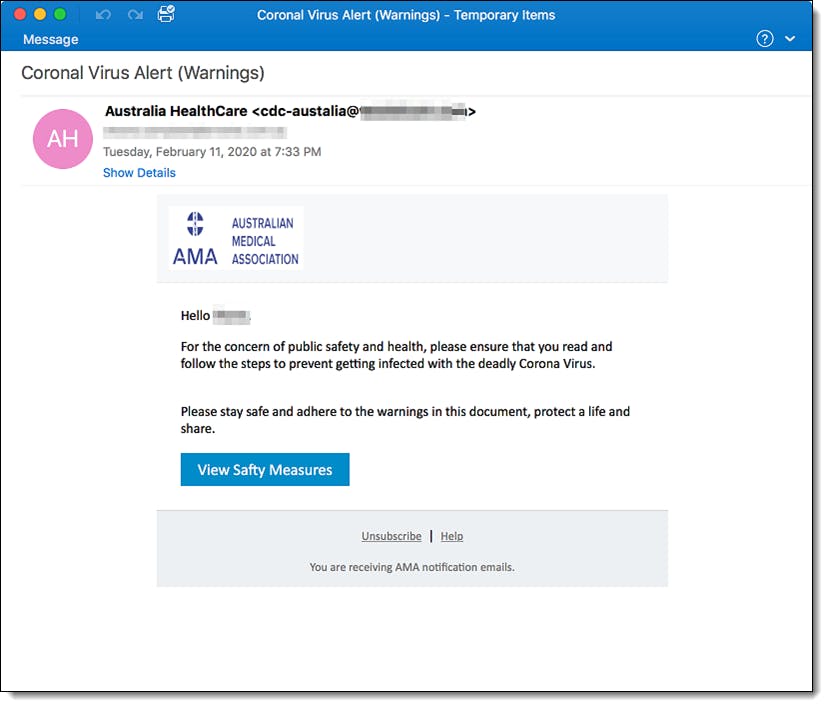828x707 pixels.
Task: Expand the ribbon chevron next to Help
Action: point(790,39)
